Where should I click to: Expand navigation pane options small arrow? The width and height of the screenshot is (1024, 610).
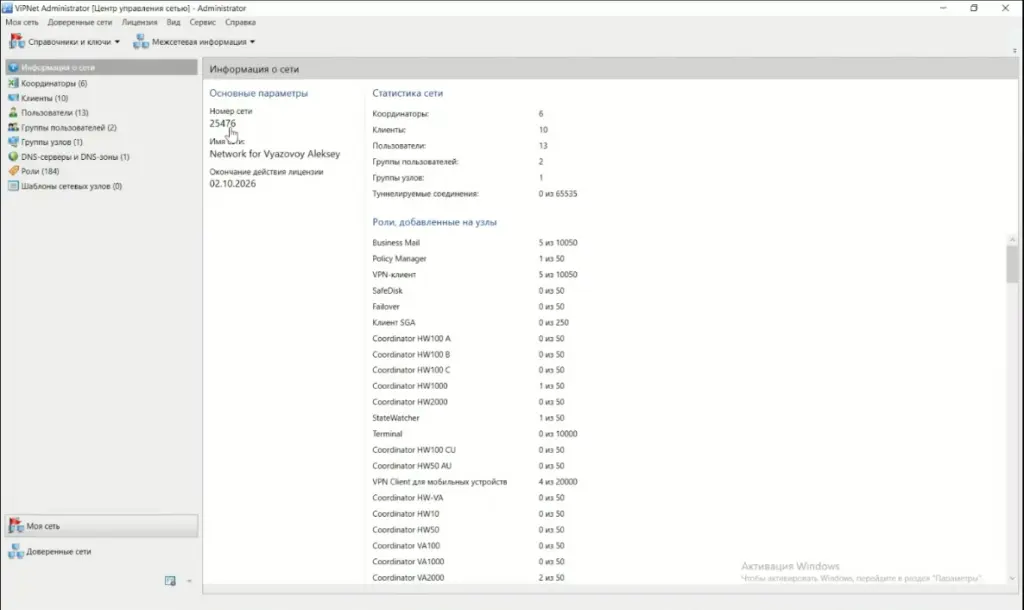pyautogui.click(x=189, y=581)
